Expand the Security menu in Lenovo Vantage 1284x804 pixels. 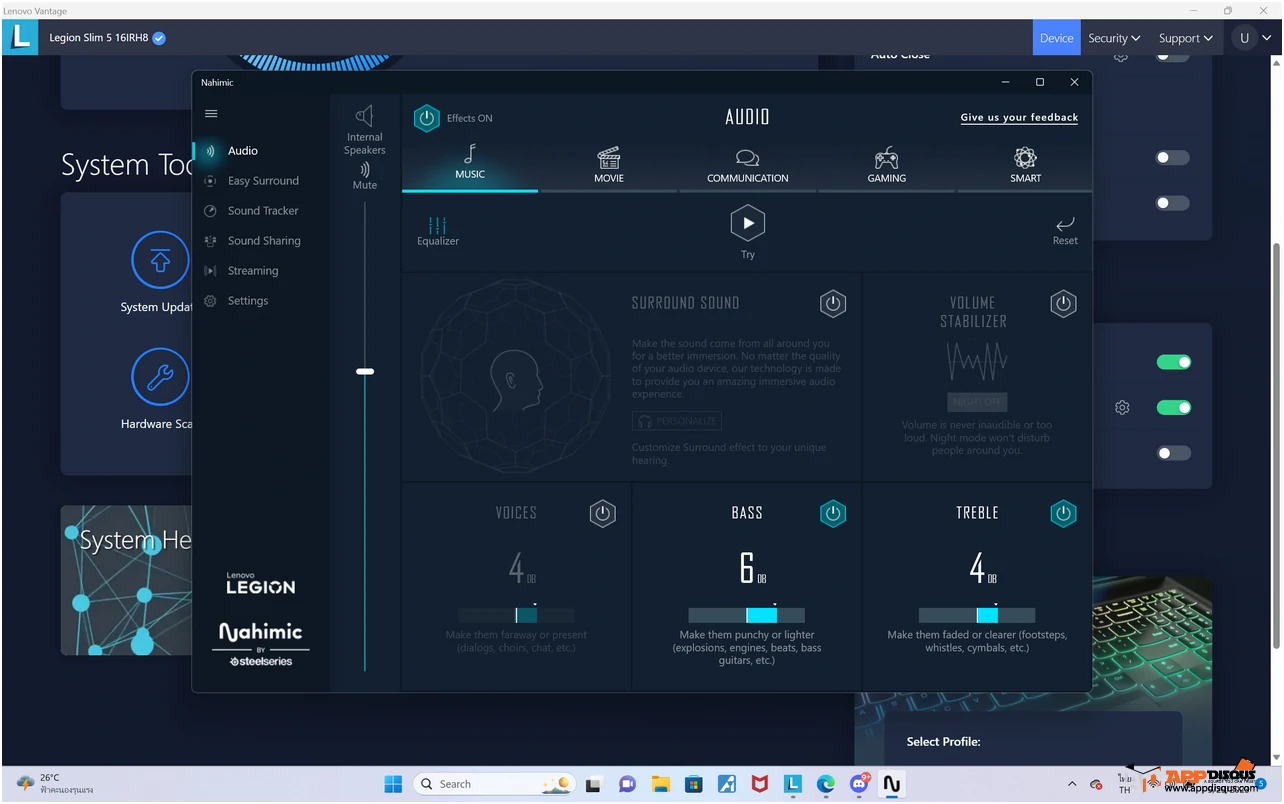(x=1114, y=38)
